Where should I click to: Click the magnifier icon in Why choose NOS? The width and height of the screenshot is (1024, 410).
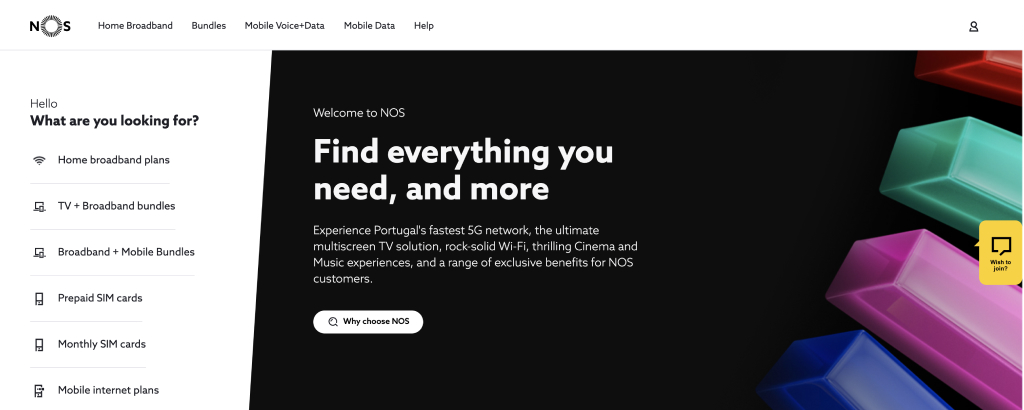[333, 322]
